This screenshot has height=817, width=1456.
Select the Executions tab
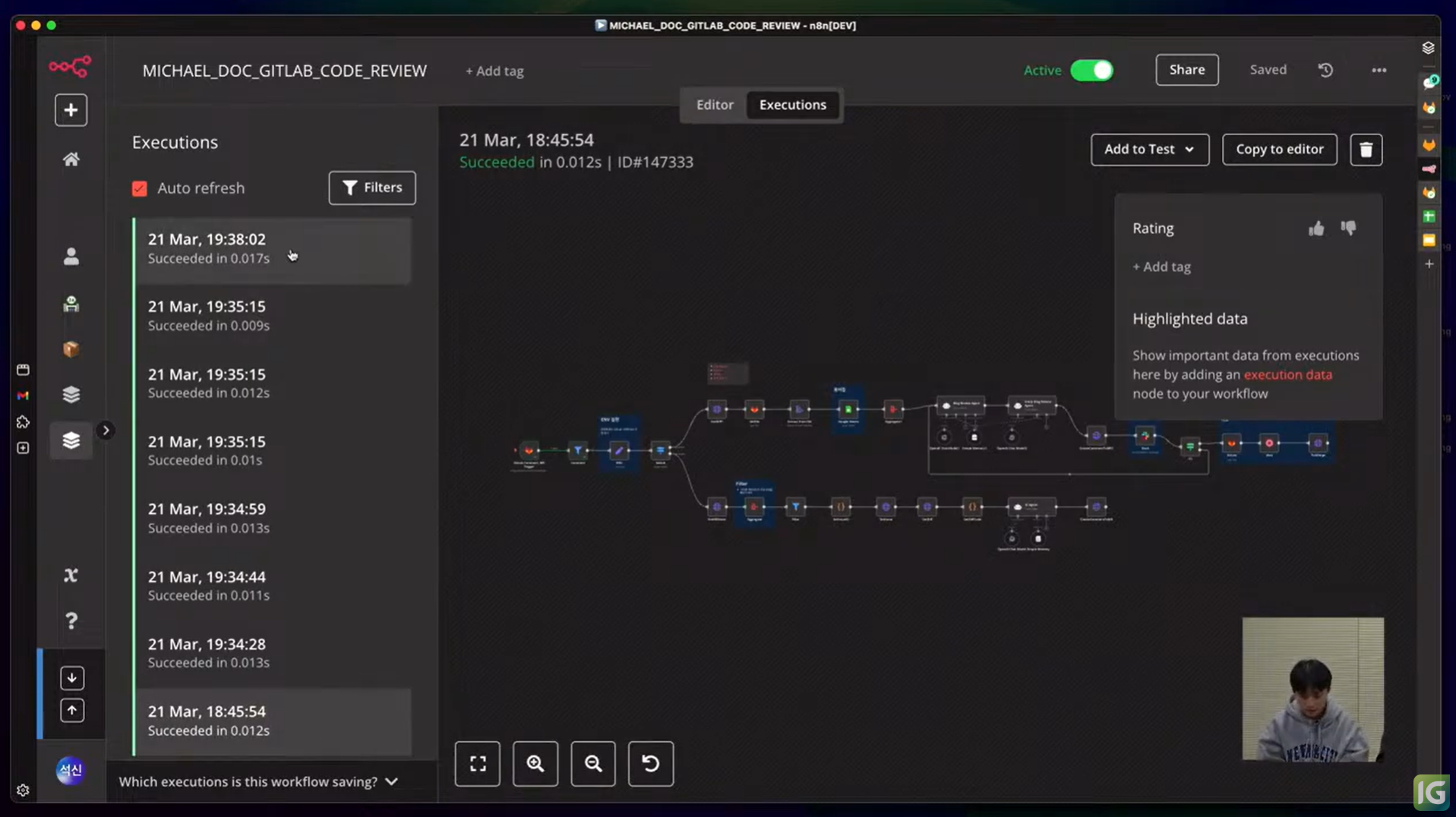(792, 105)
